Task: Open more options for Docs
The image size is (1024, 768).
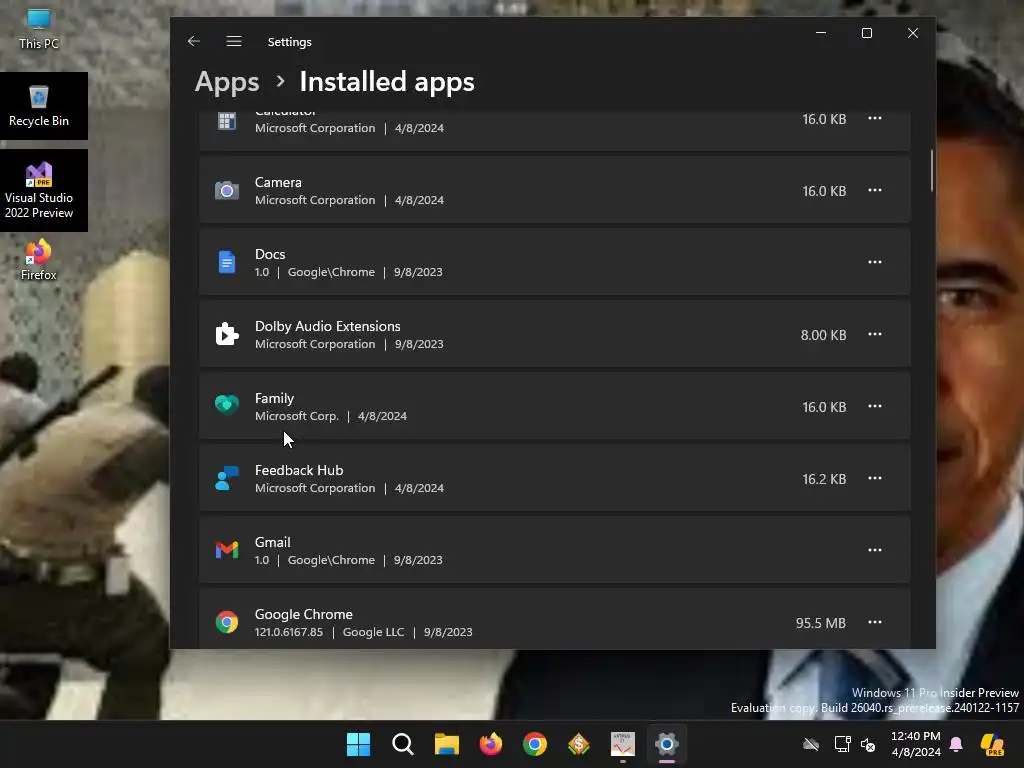Action: click(x=874, y=262)
